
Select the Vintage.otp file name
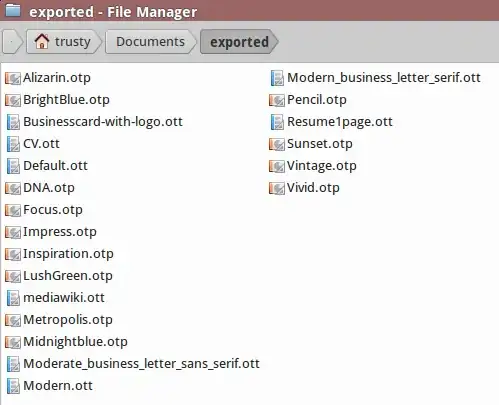coord(322,166)
